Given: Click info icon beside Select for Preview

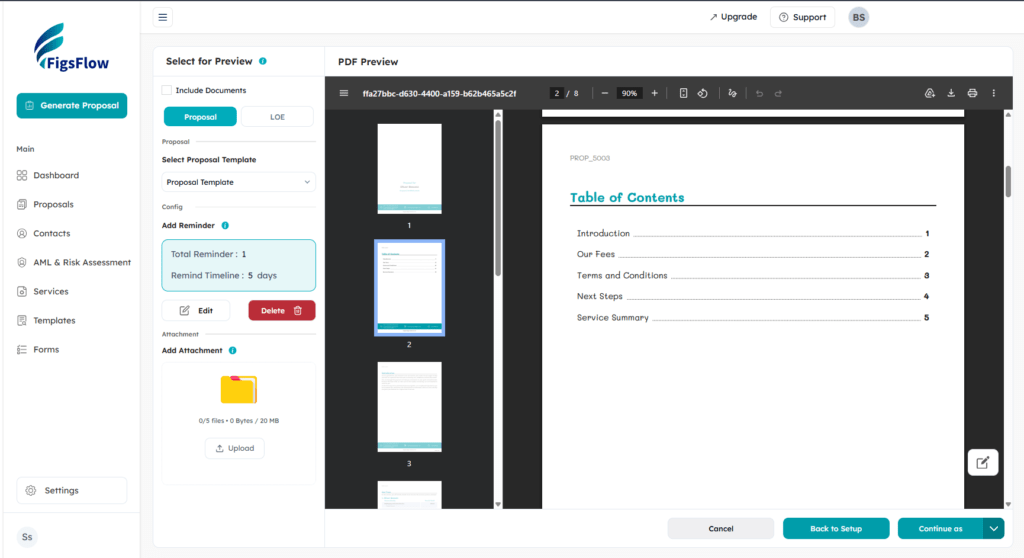Looking at the screenshot, I should pos(263,61).
